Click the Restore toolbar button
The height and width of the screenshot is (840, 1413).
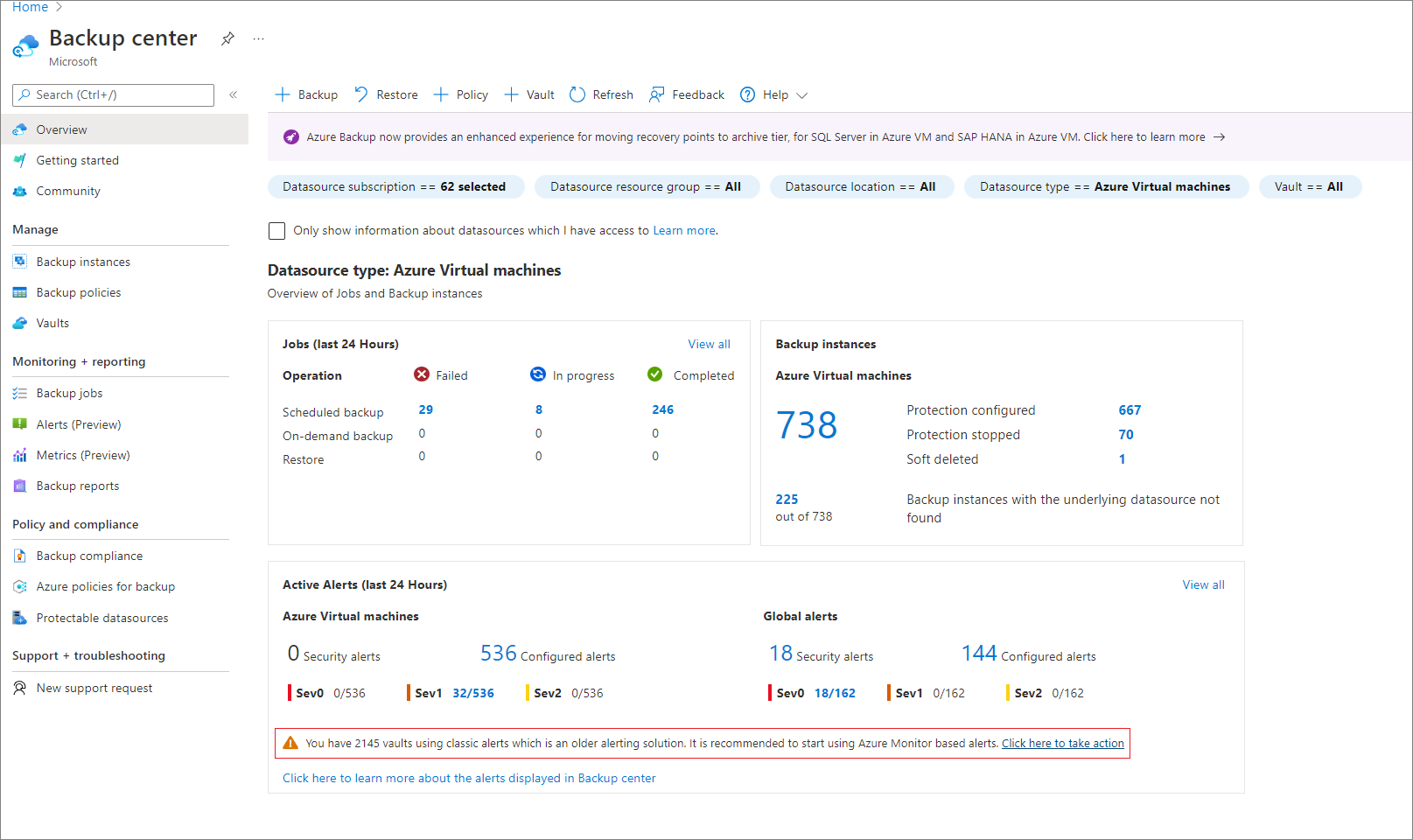pos(386,94)
